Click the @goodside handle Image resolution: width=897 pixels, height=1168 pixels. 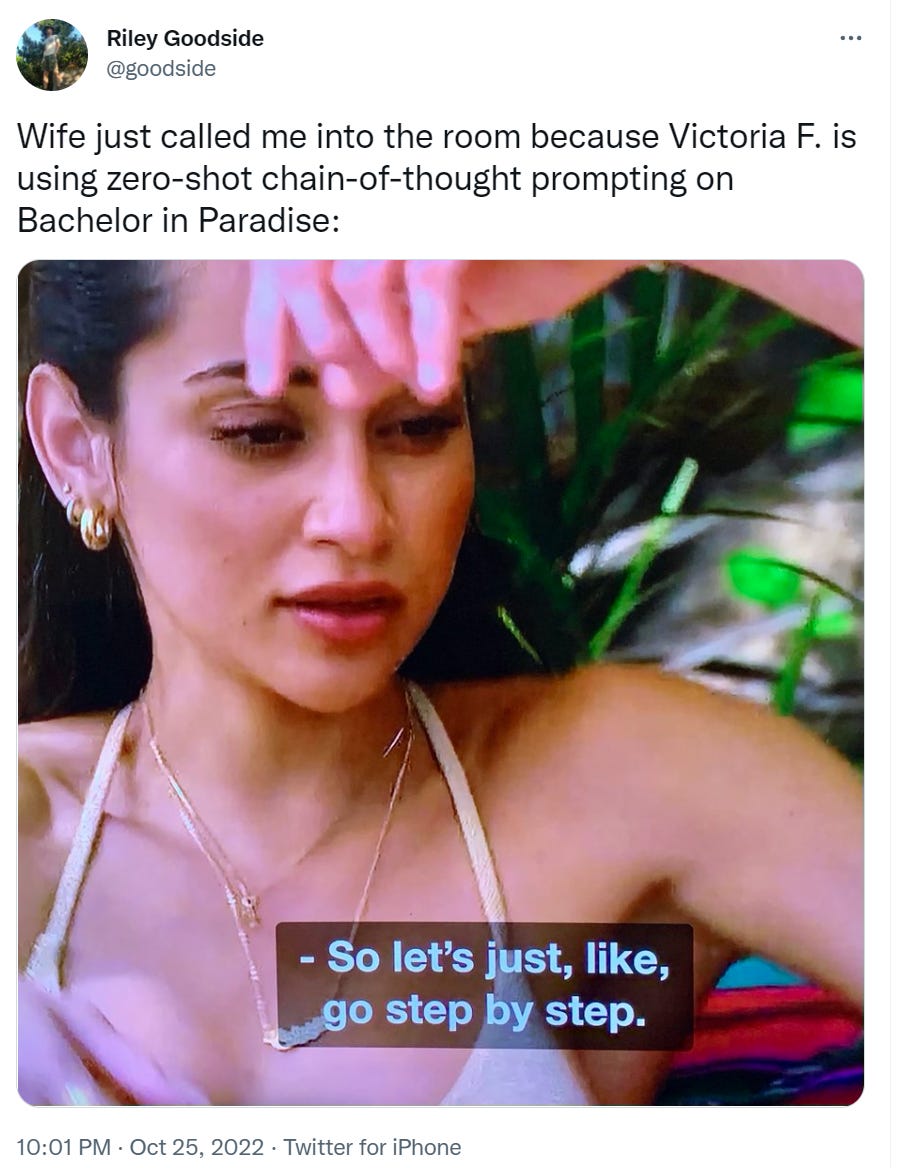click(x=161, y=69)
